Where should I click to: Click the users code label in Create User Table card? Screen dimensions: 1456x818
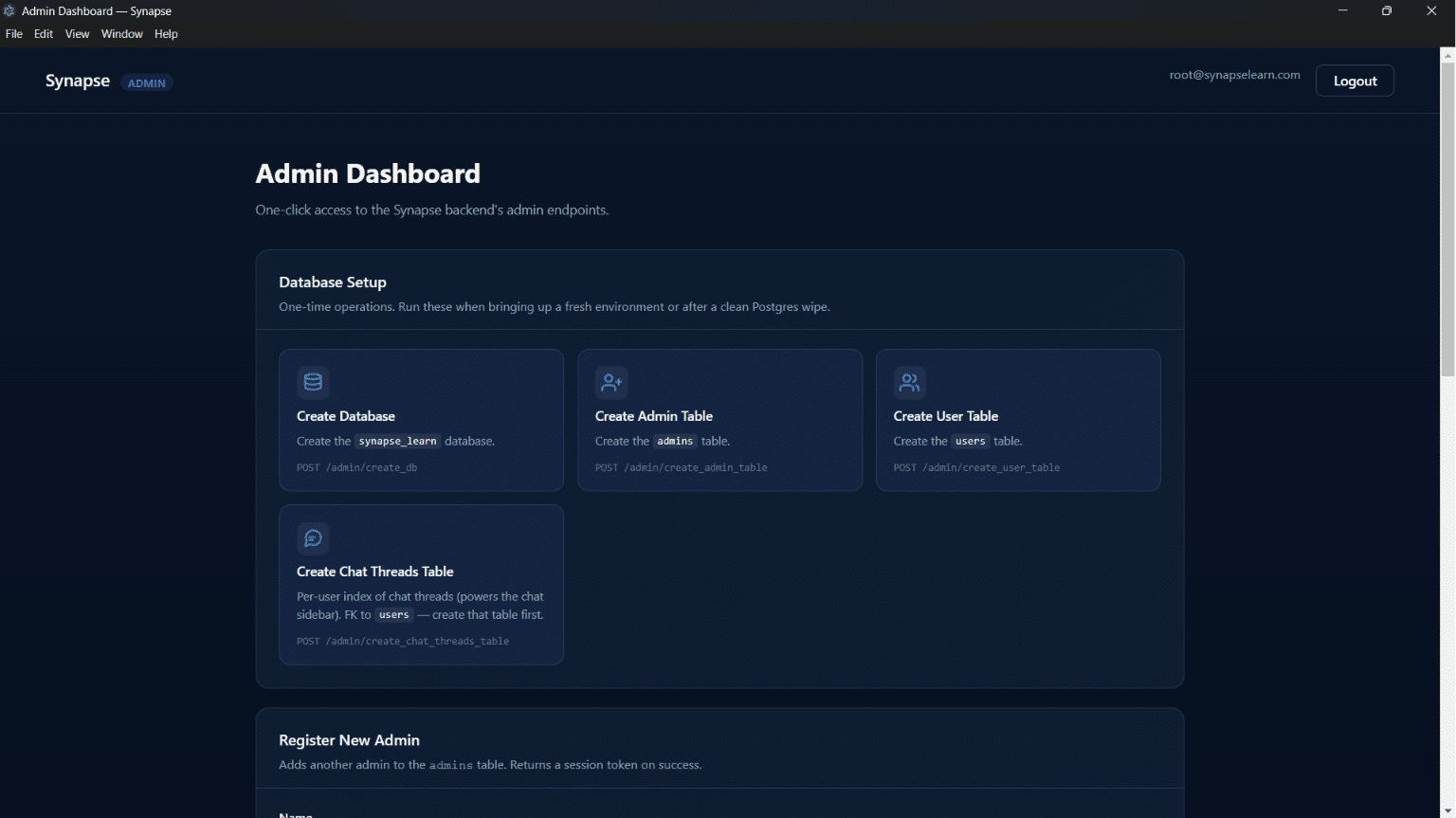(x=971, y=442)
